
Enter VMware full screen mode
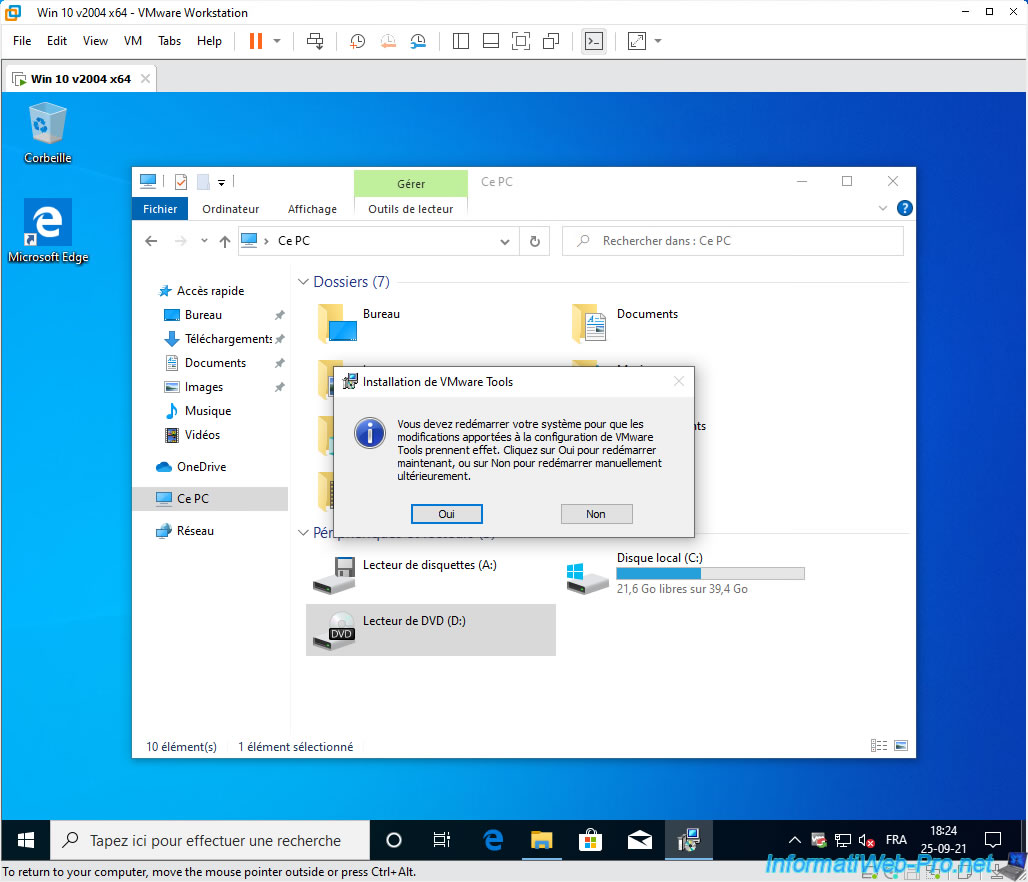click(x=521, y=41)
